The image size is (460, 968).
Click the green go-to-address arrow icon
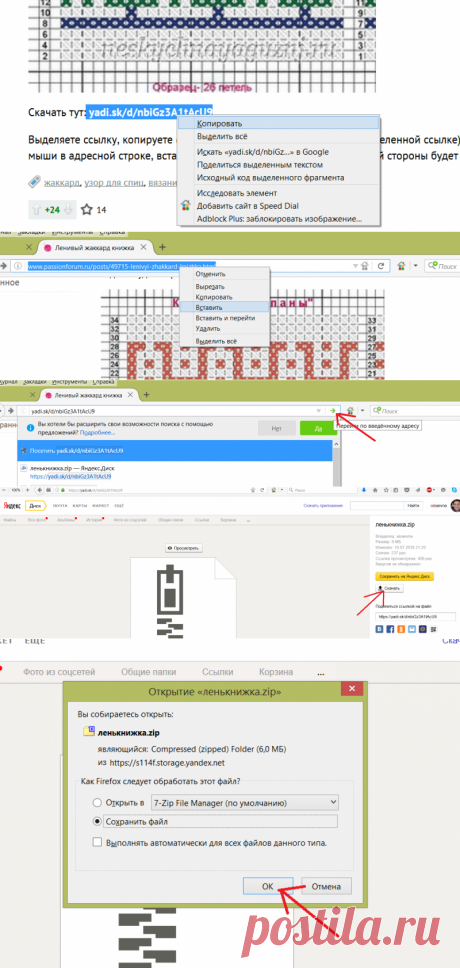(x=333, y=410)
